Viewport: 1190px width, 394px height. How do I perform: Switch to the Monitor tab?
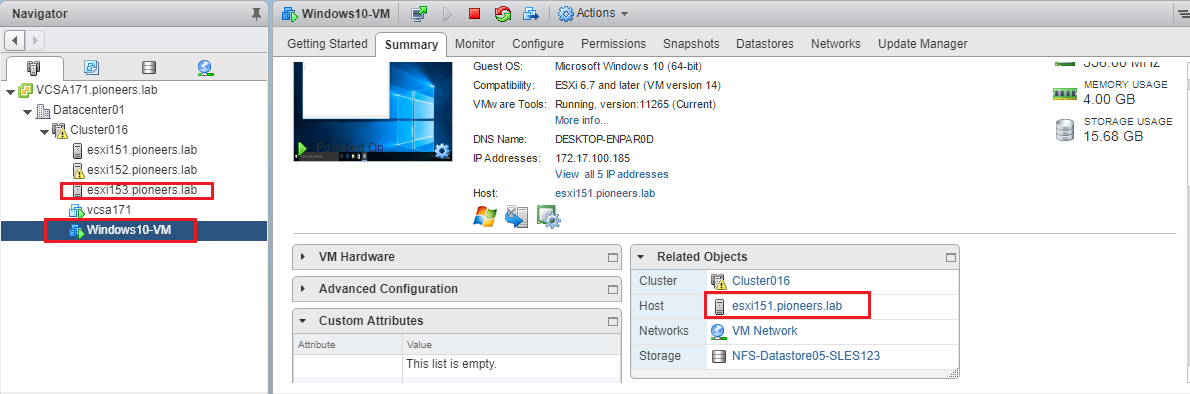(475, 44)
